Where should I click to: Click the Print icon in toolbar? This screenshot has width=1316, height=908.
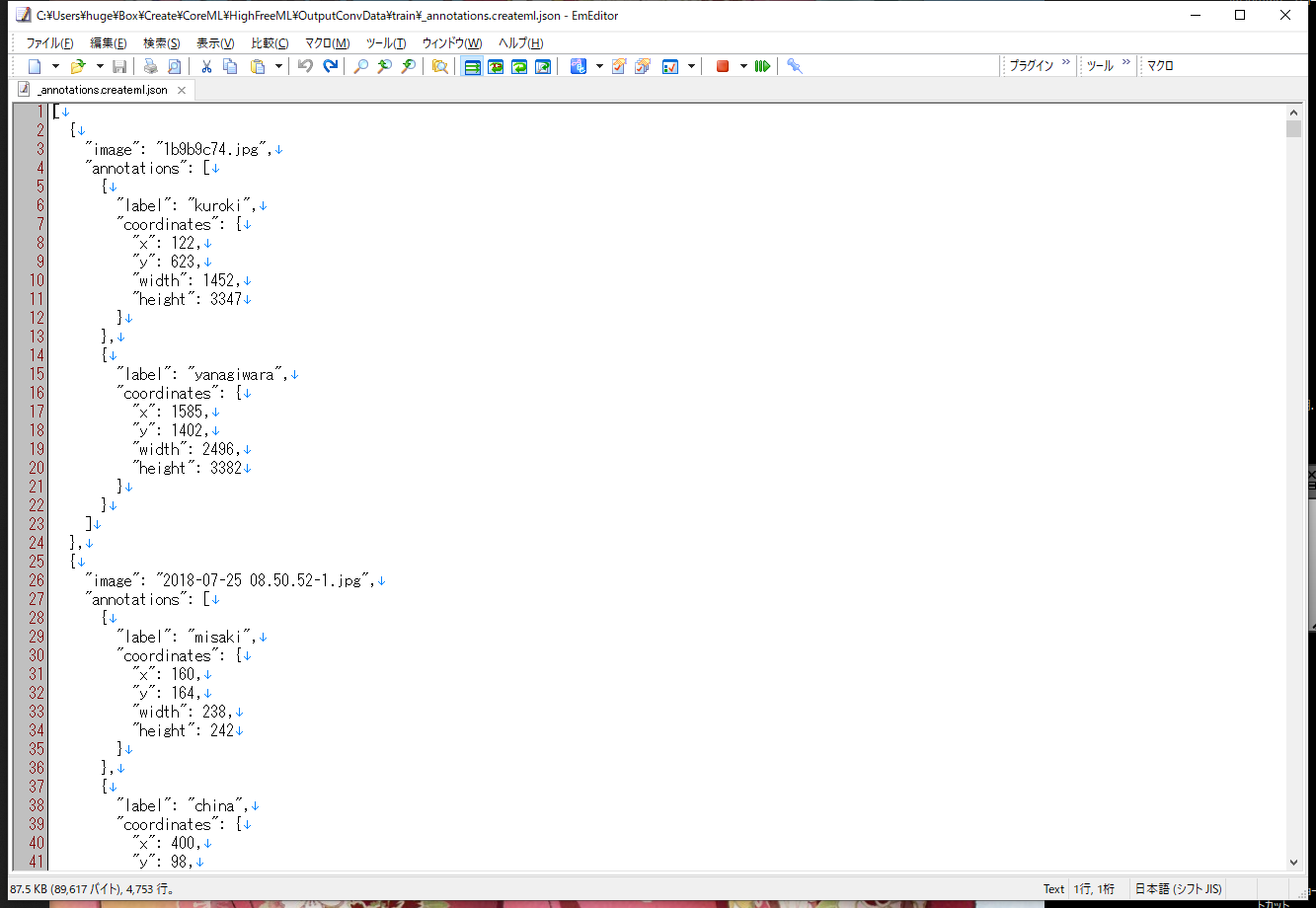click(x=150, y=66)
